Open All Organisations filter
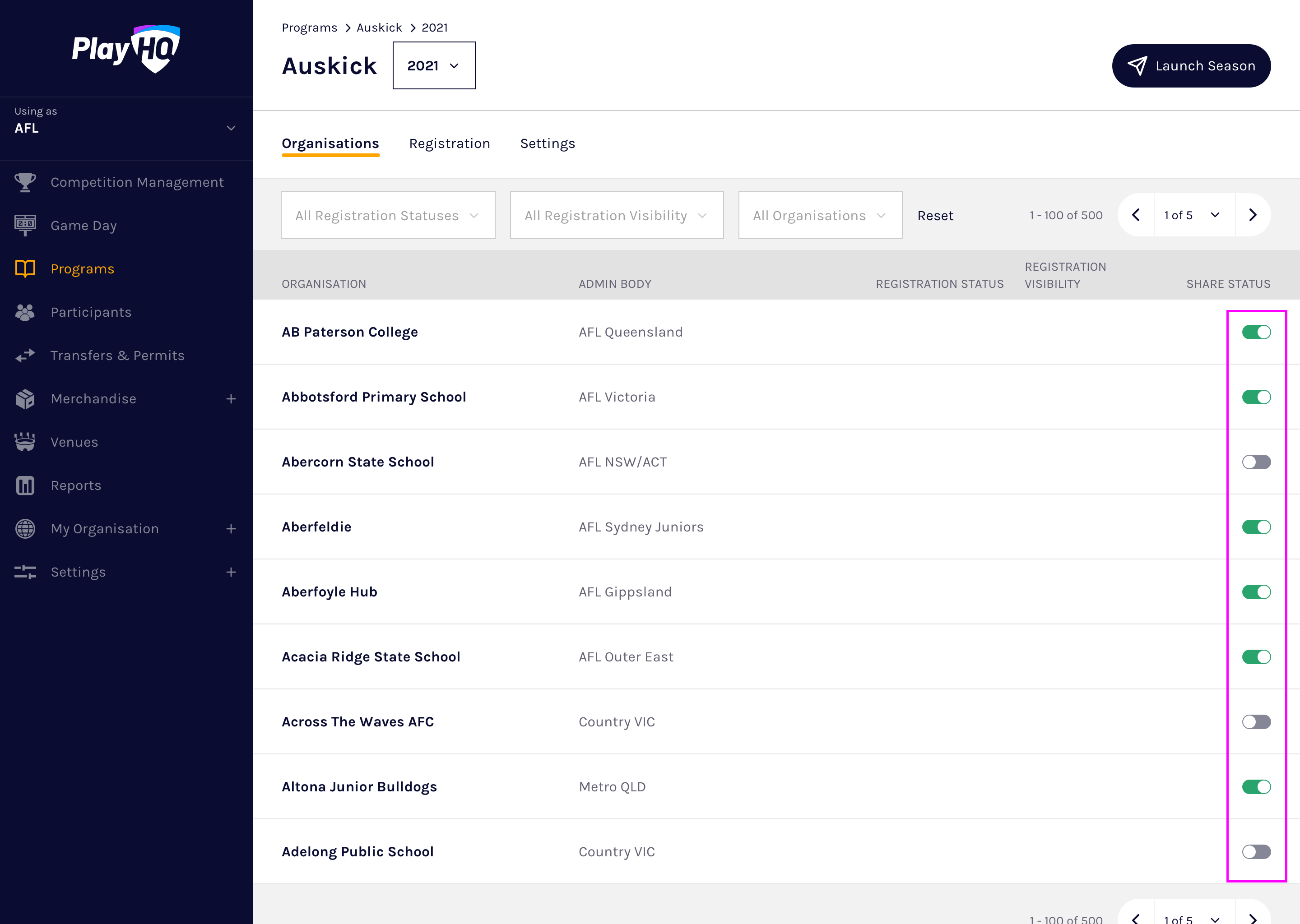The image size is (1300, 924). pyautogui.click(x=820, y=215)
